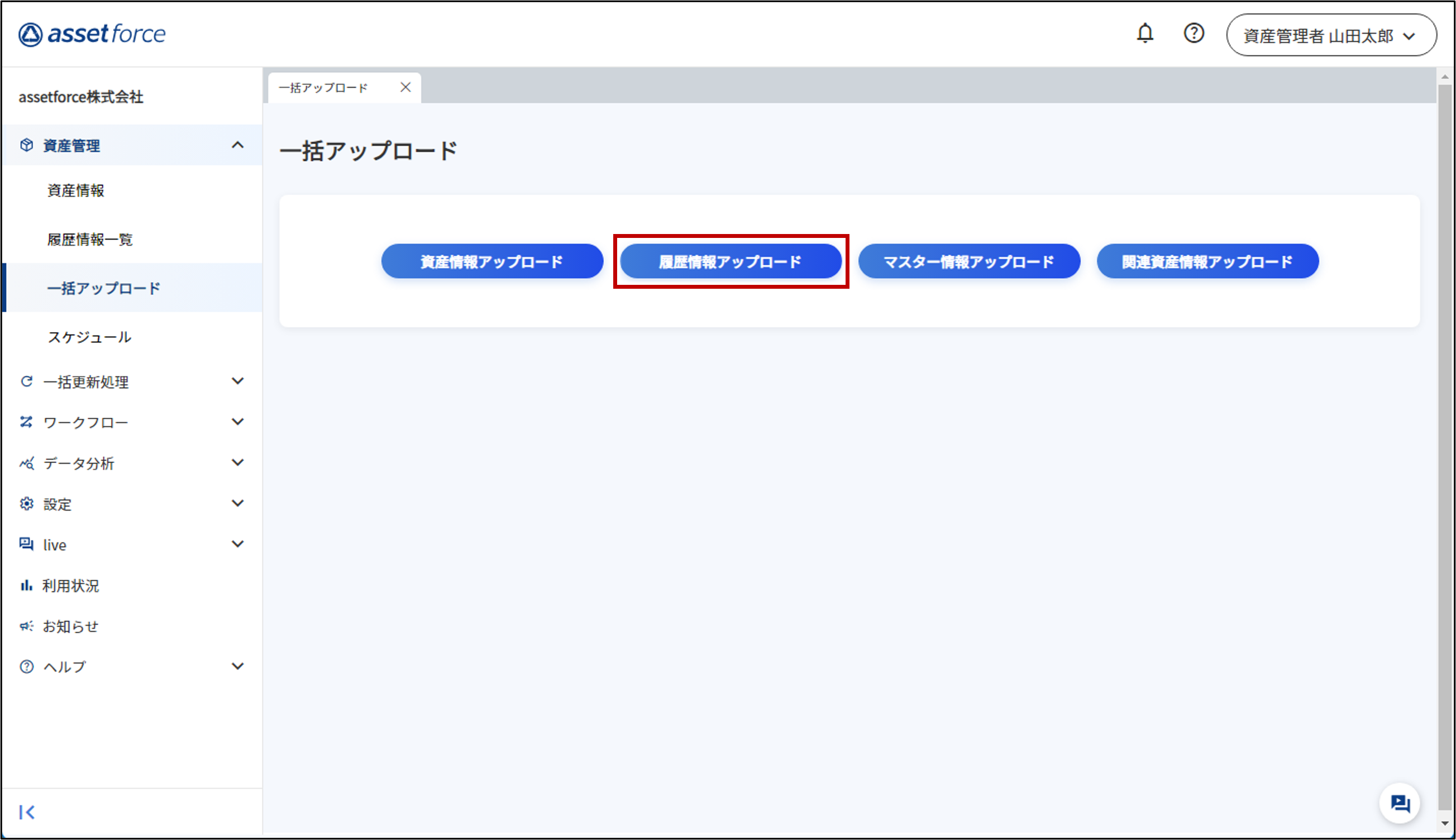Screen dimensions: 1456x840
Task: Collapse the 資産管理 section chevron
Action: point(238,145)
